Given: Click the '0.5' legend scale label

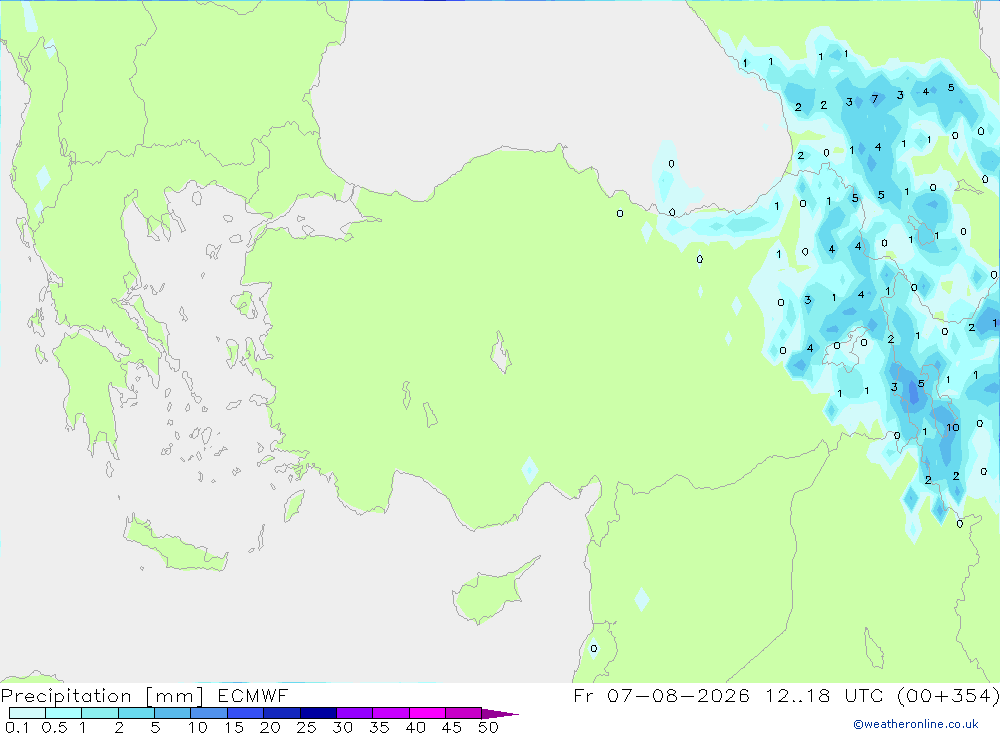Looking at the screenshot, I should [x=54, y=727].
